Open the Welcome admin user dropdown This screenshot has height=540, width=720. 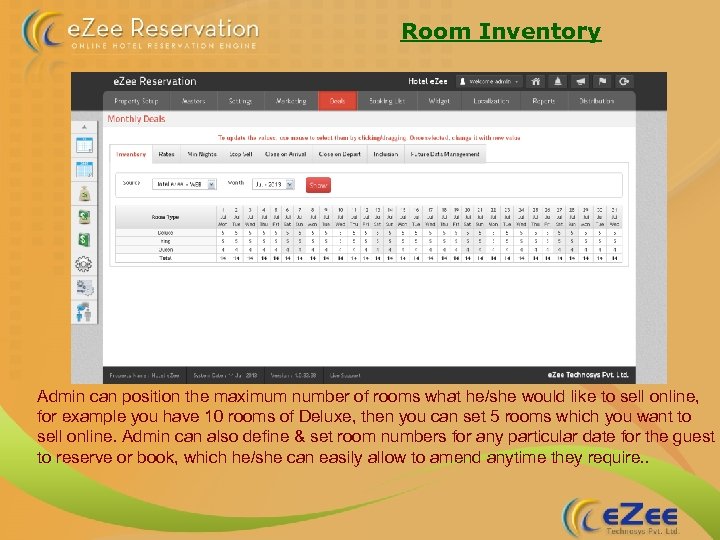[489, 81]
